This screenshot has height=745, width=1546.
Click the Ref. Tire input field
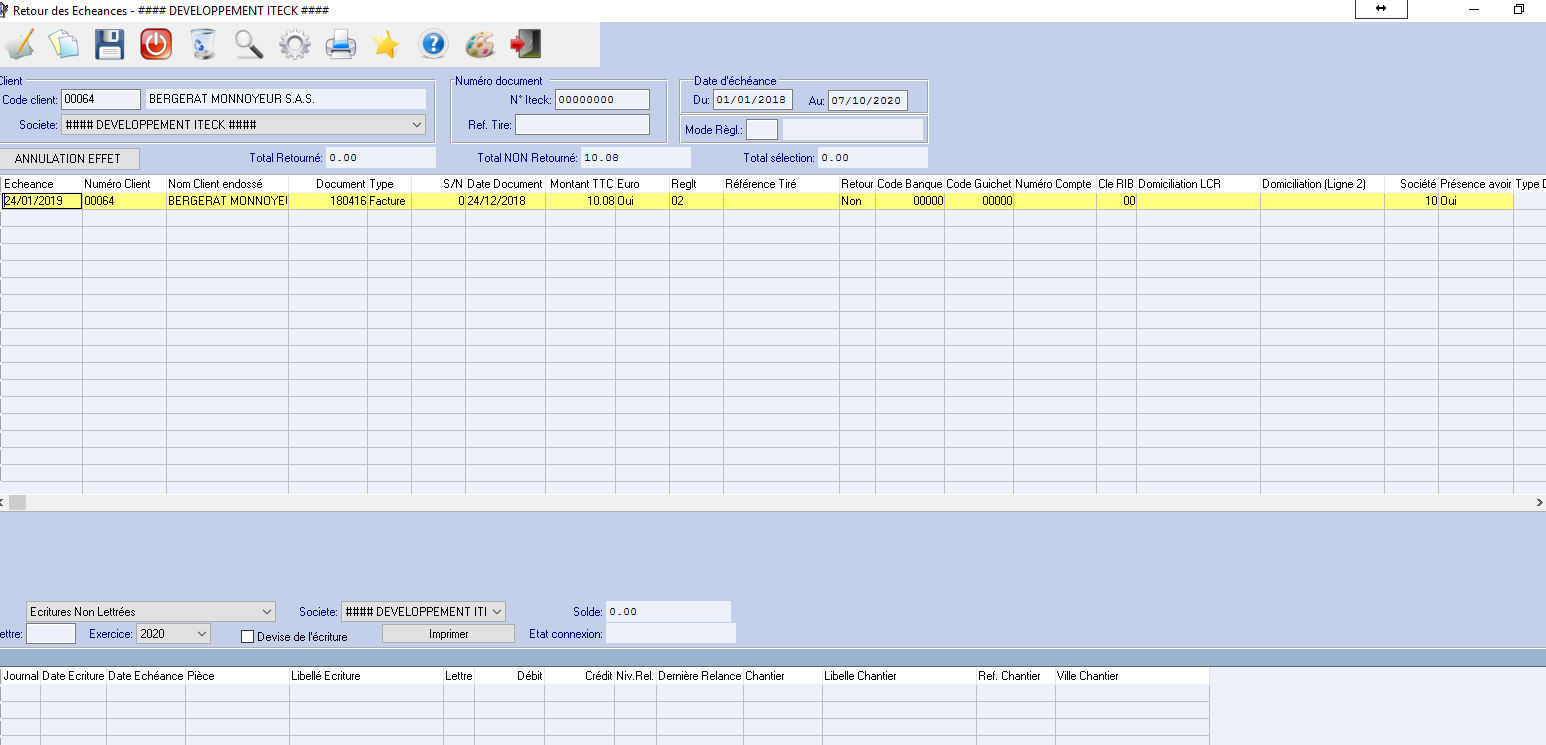click(582, 125)
